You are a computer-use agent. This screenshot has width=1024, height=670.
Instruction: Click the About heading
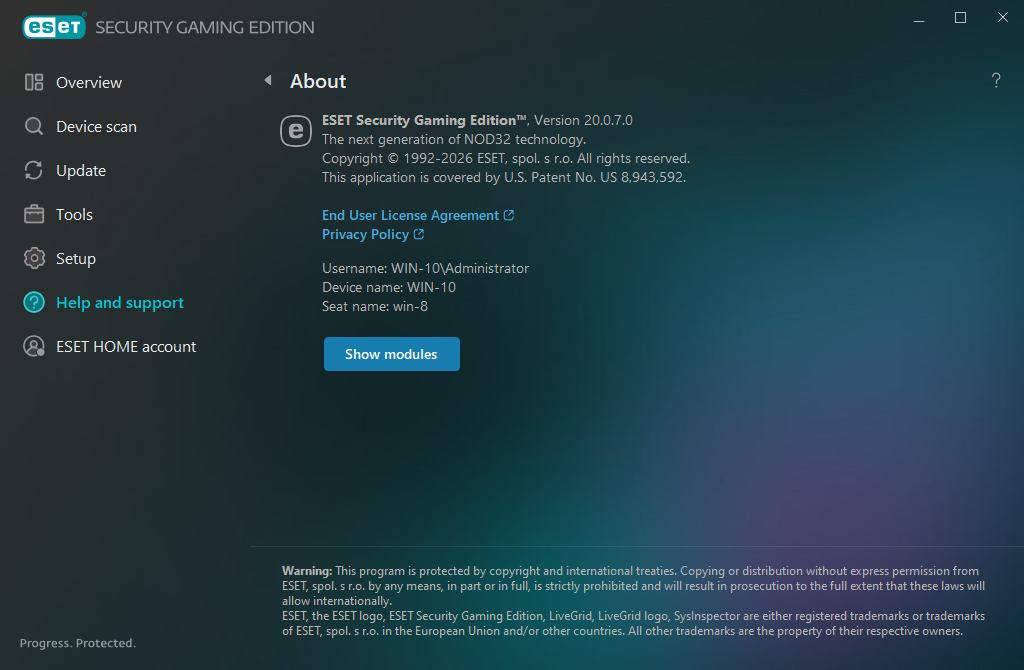click(x=318, y=81)
